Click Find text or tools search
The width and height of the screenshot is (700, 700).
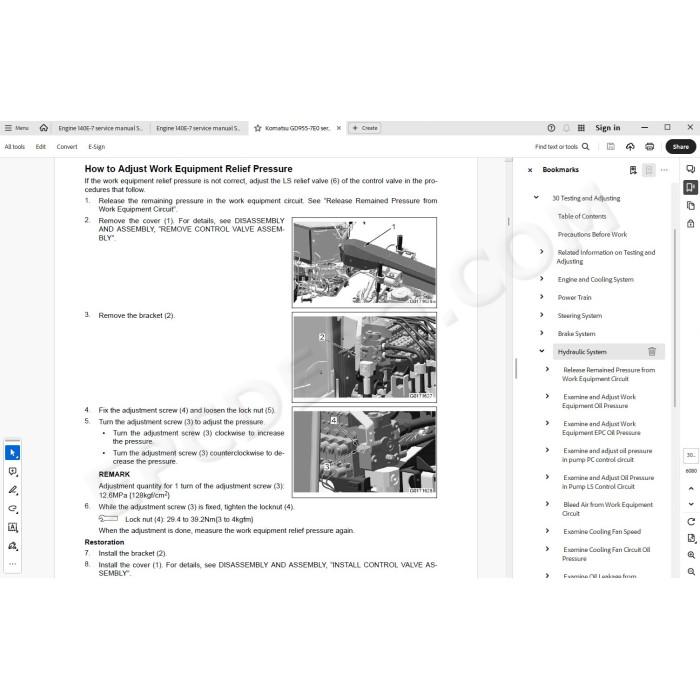562,146
